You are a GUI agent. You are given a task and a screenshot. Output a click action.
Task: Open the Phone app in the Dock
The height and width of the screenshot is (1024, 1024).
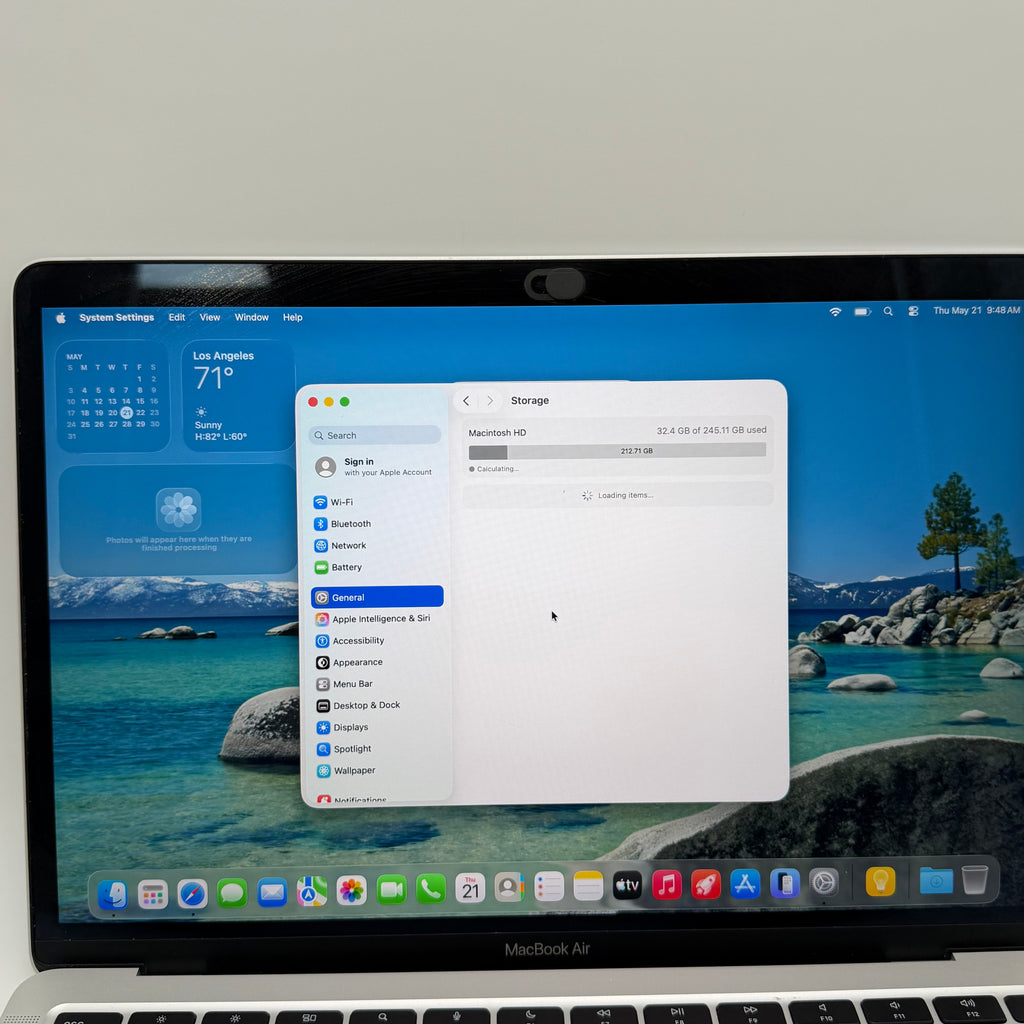click(x=431, y=889)
